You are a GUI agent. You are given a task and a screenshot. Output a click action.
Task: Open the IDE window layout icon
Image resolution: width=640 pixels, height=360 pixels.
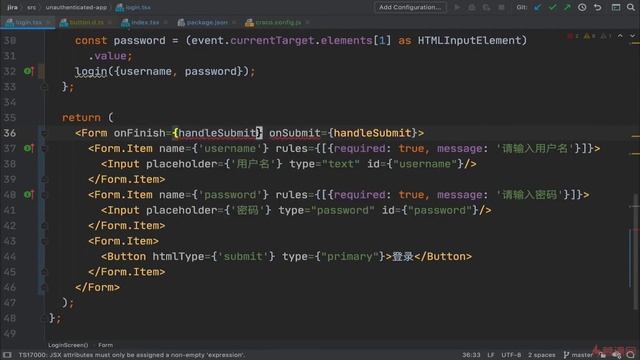(616, 7)
